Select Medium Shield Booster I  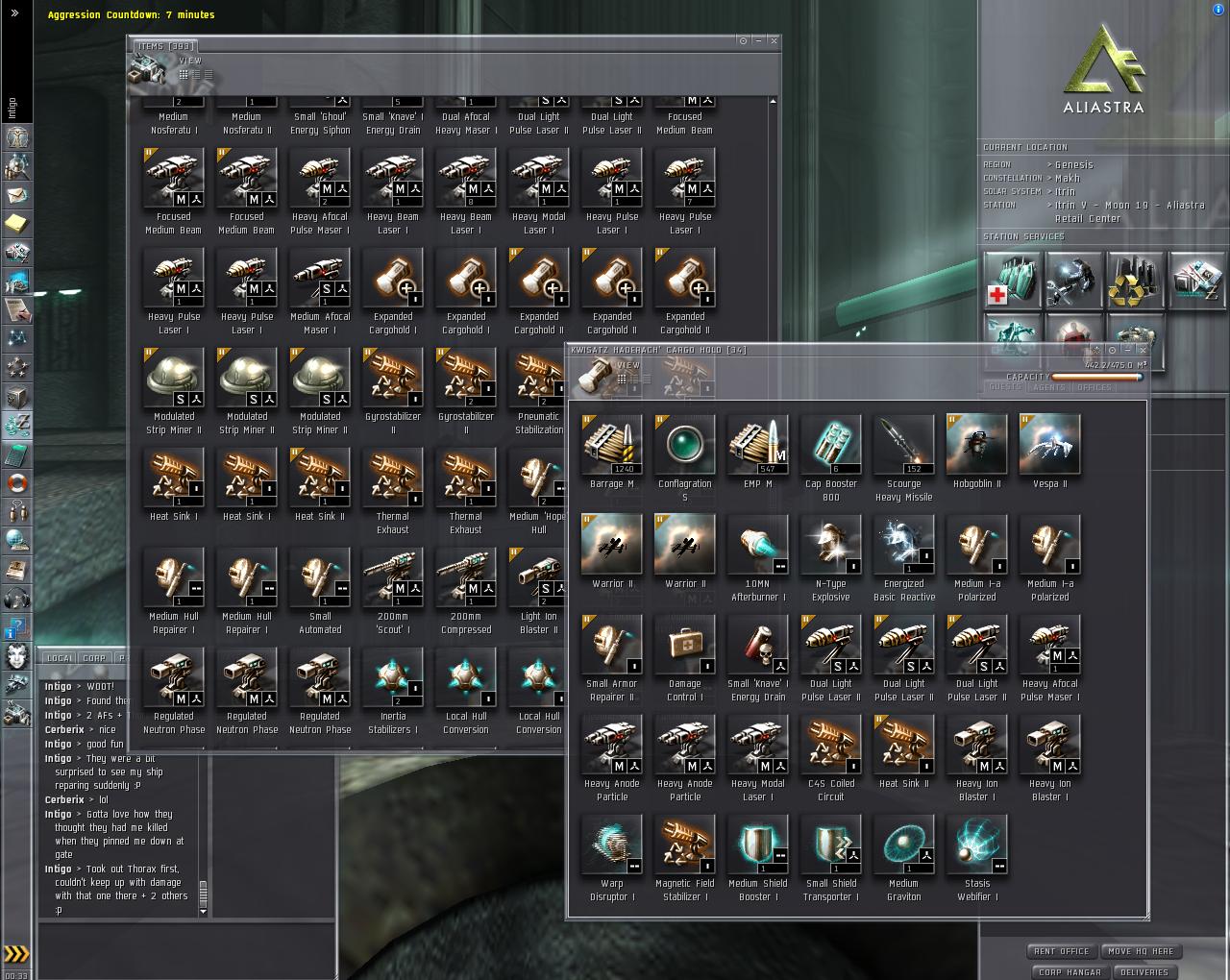pyautogui.click(x=758, y=858)
